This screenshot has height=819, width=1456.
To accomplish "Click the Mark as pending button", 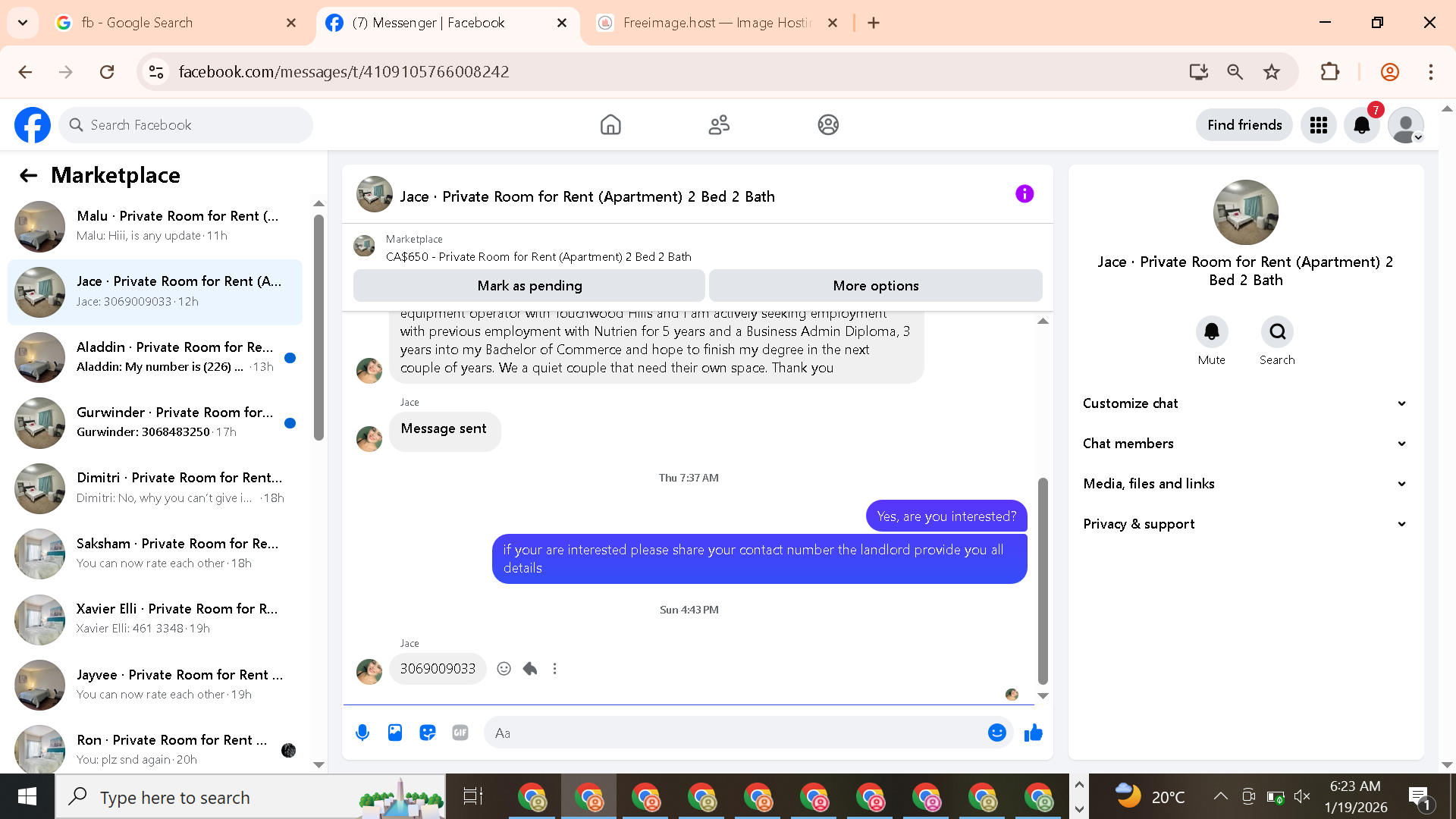I will pyautogui.click(x=529, y=286).
